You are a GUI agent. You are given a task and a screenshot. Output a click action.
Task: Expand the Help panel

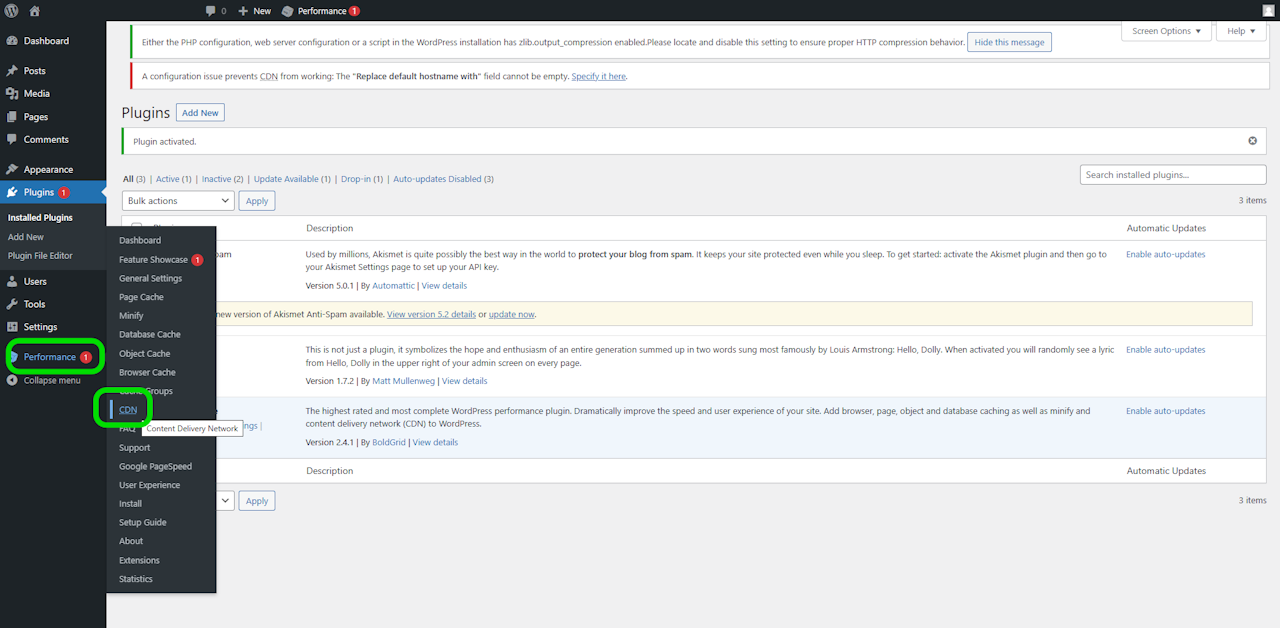tap(1242, 31)
